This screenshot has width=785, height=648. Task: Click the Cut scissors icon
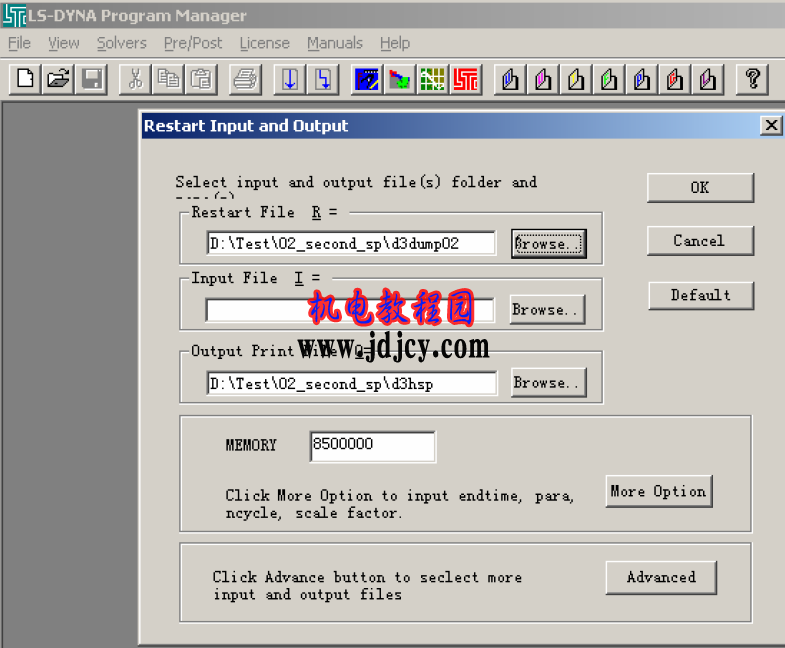pos(136,79)
